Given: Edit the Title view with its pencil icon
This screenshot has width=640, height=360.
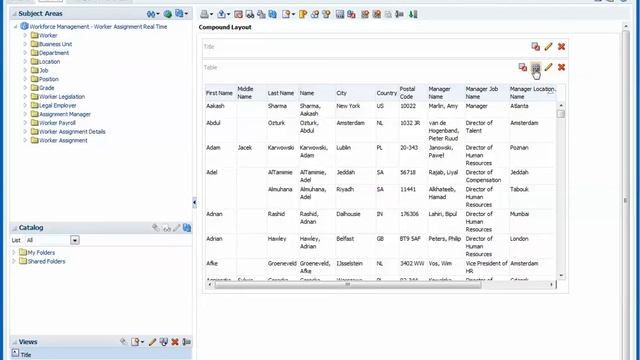Looking at the screenshot, I should click(x=548, y=47).
